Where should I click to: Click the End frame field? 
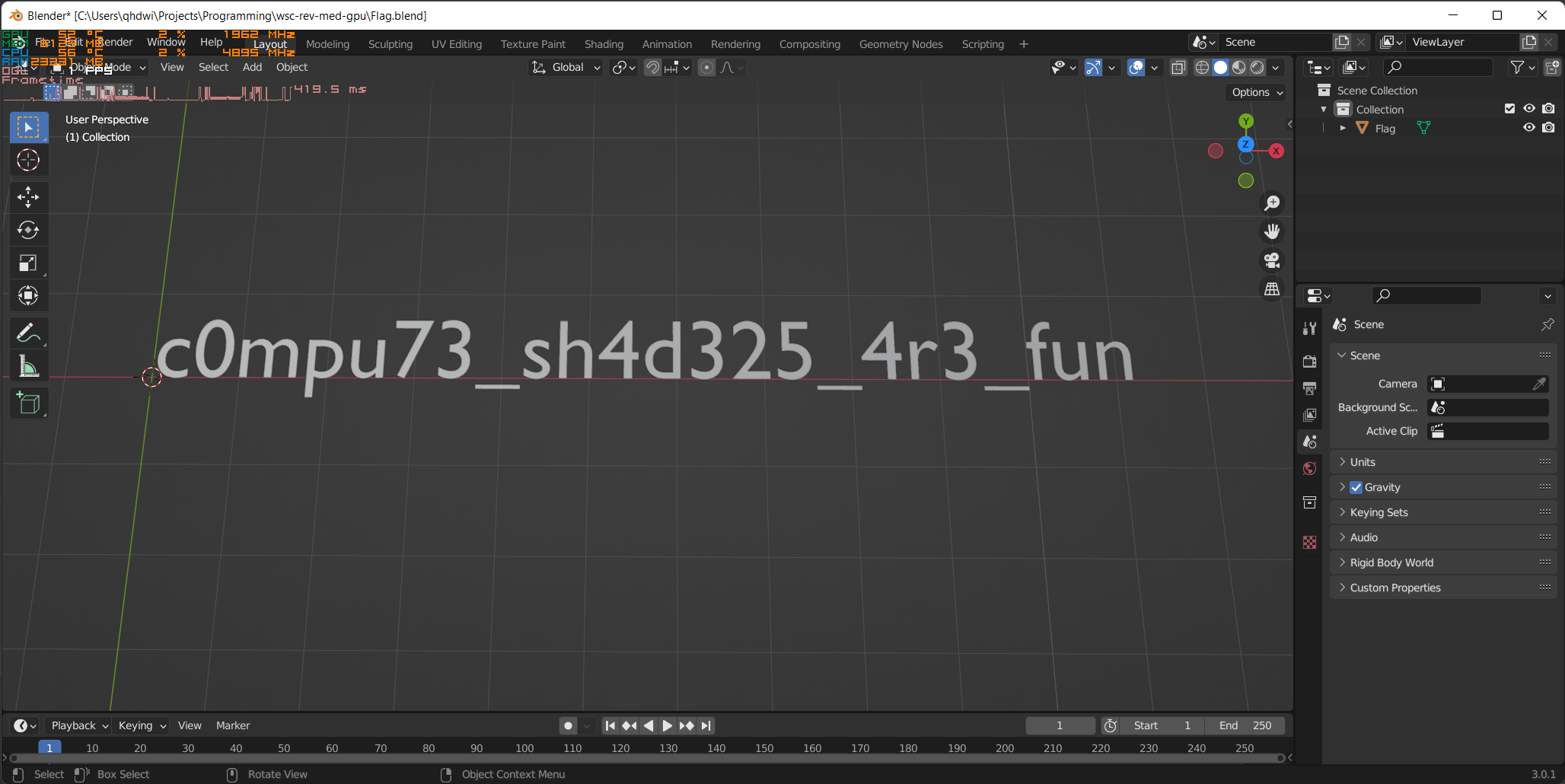click(1245, 725)
